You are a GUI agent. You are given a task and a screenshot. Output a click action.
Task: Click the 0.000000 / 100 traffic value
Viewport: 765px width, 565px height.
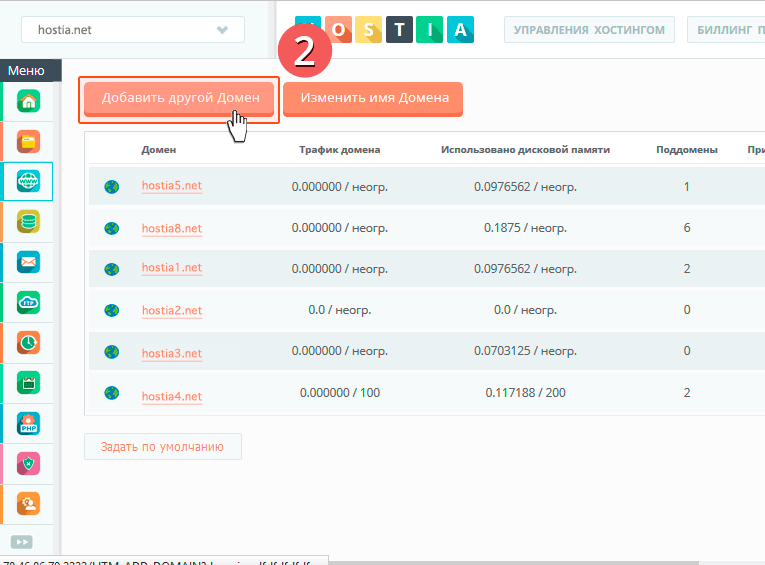(x=340, y=393)
